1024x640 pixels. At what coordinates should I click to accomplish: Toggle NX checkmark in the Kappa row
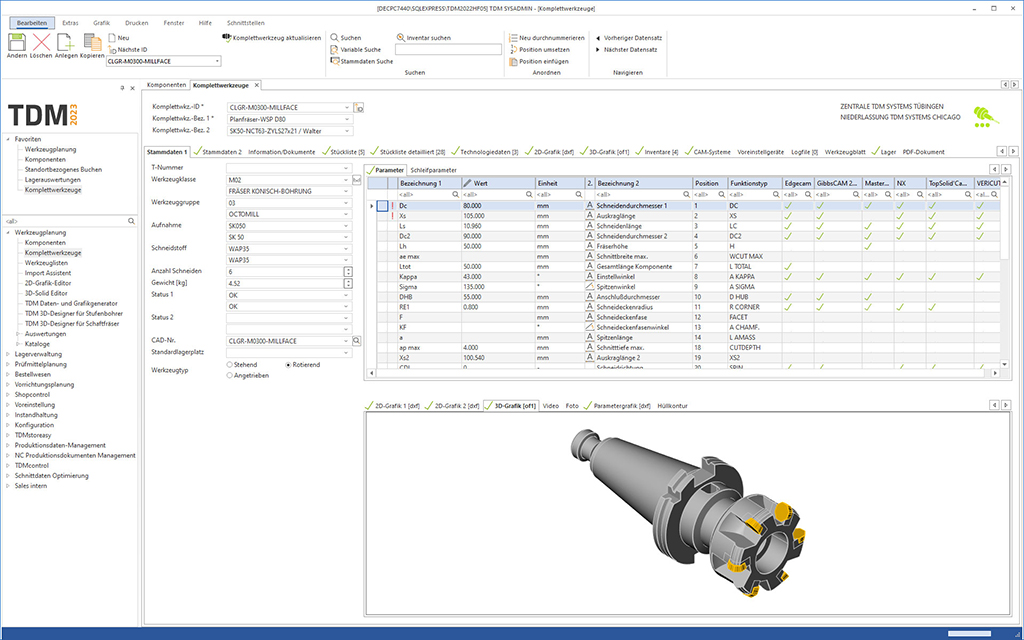coord(900,277)
